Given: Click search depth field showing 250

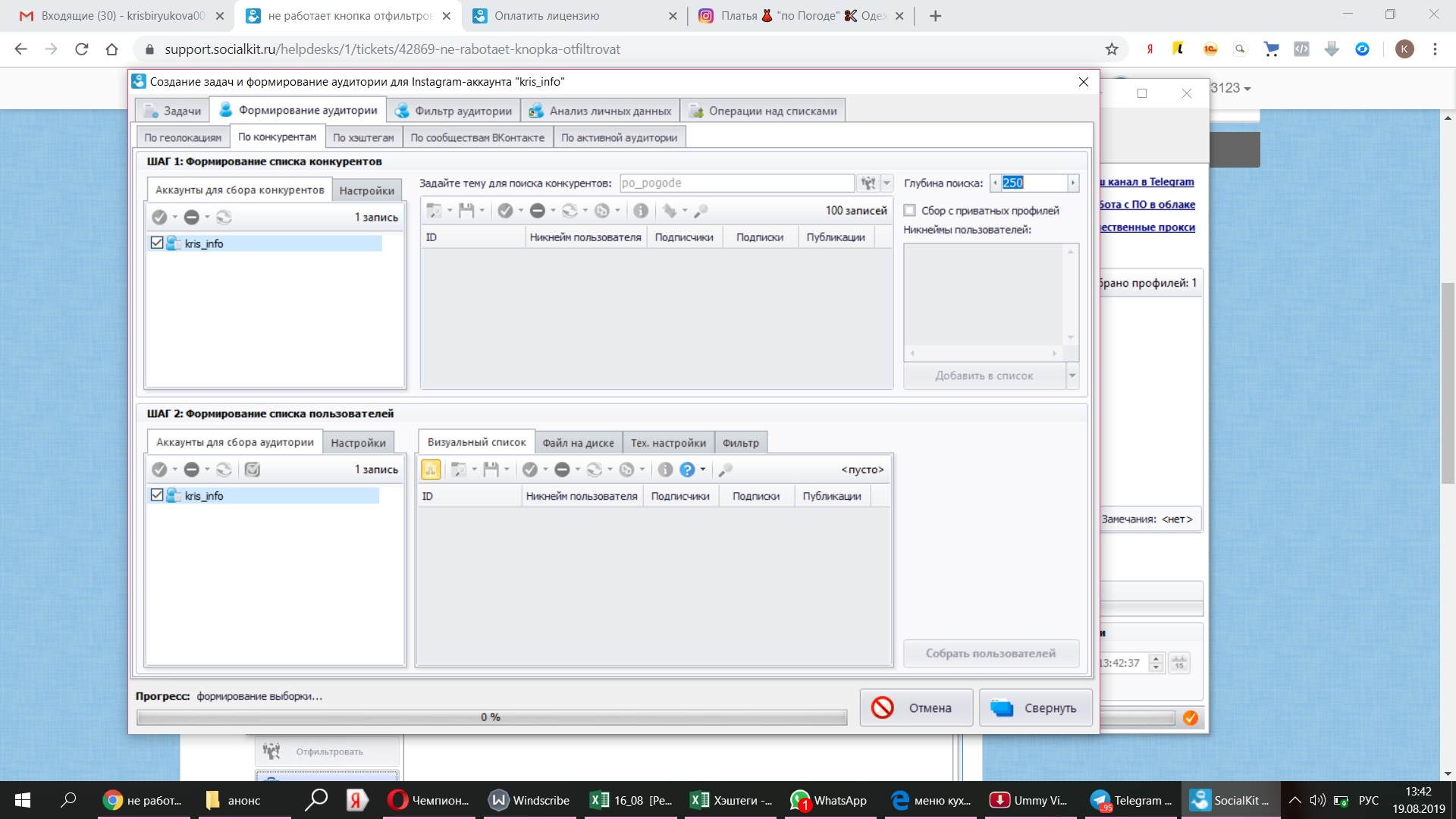Looking at the screenshot, I should coord(1034,183).
